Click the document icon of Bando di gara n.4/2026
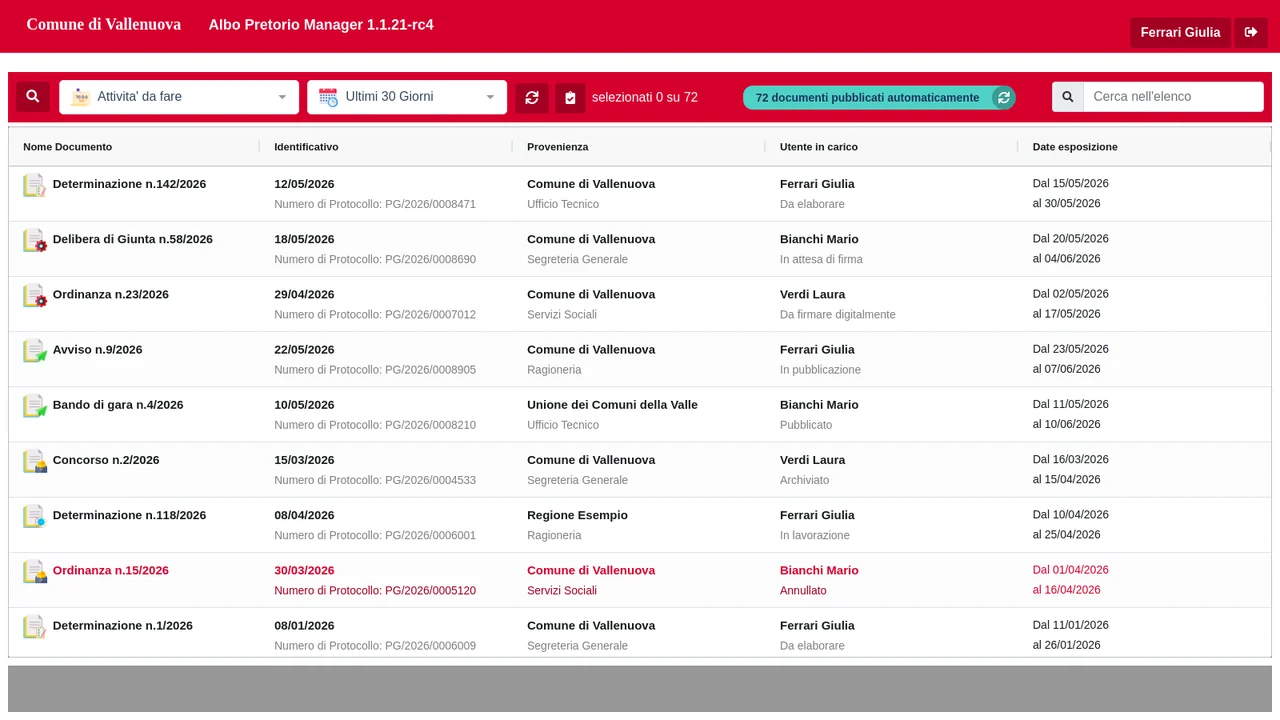 [x=35, y=405]
